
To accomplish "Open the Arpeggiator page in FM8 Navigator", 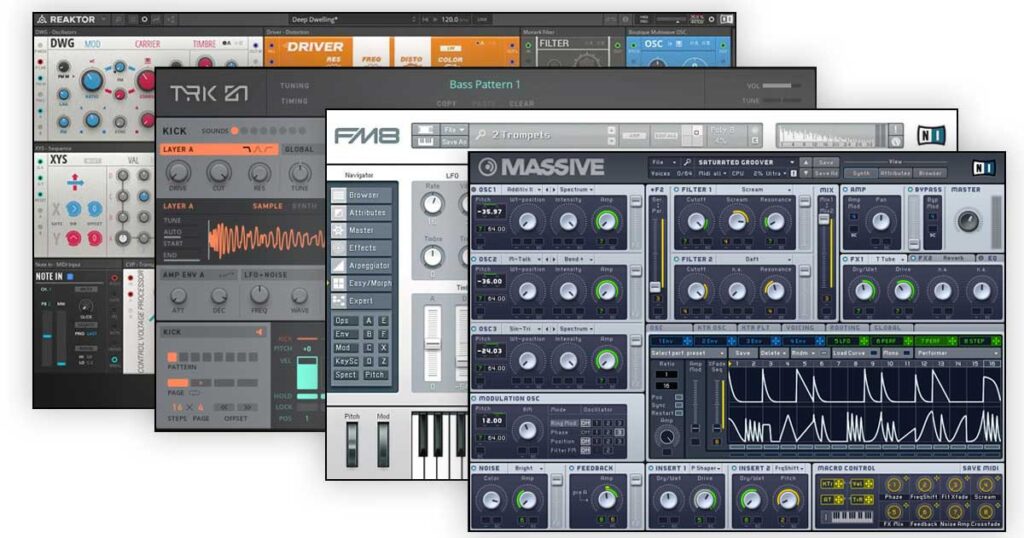I will [361, 265].
